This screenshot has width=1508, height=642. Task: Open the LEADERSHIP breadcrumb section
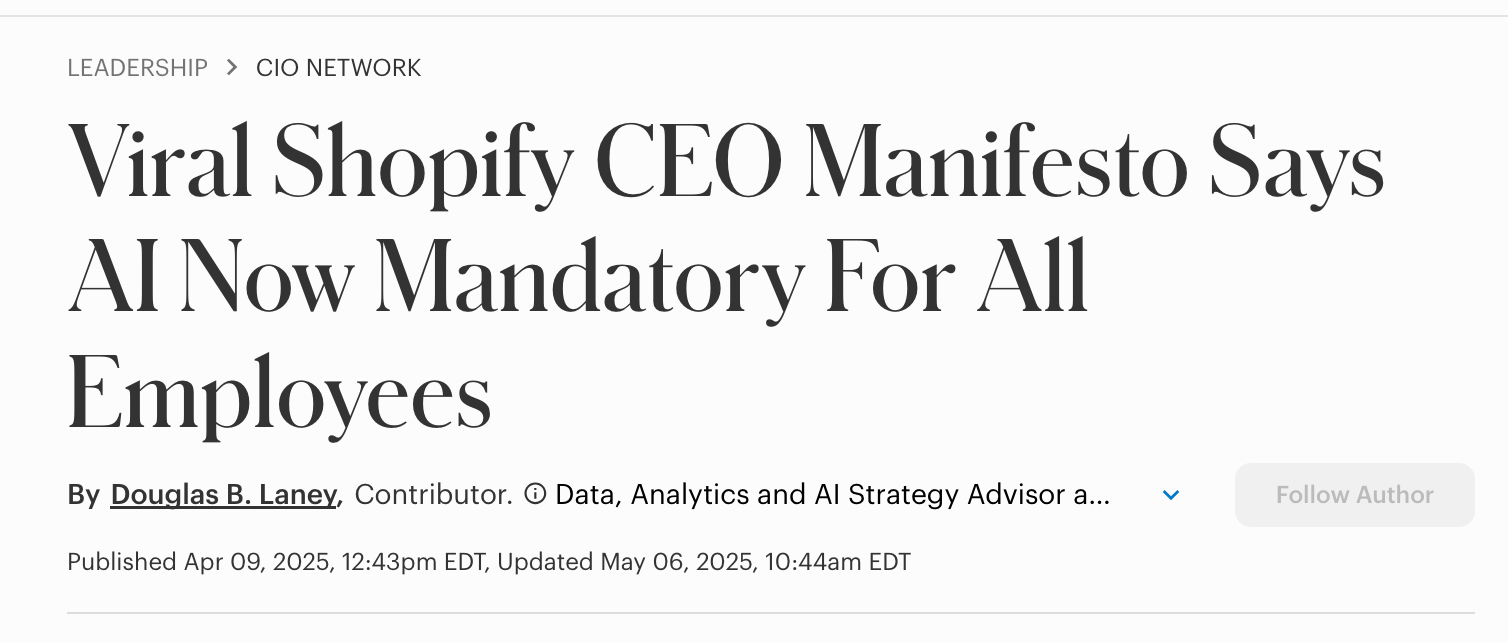pos(138,68)
